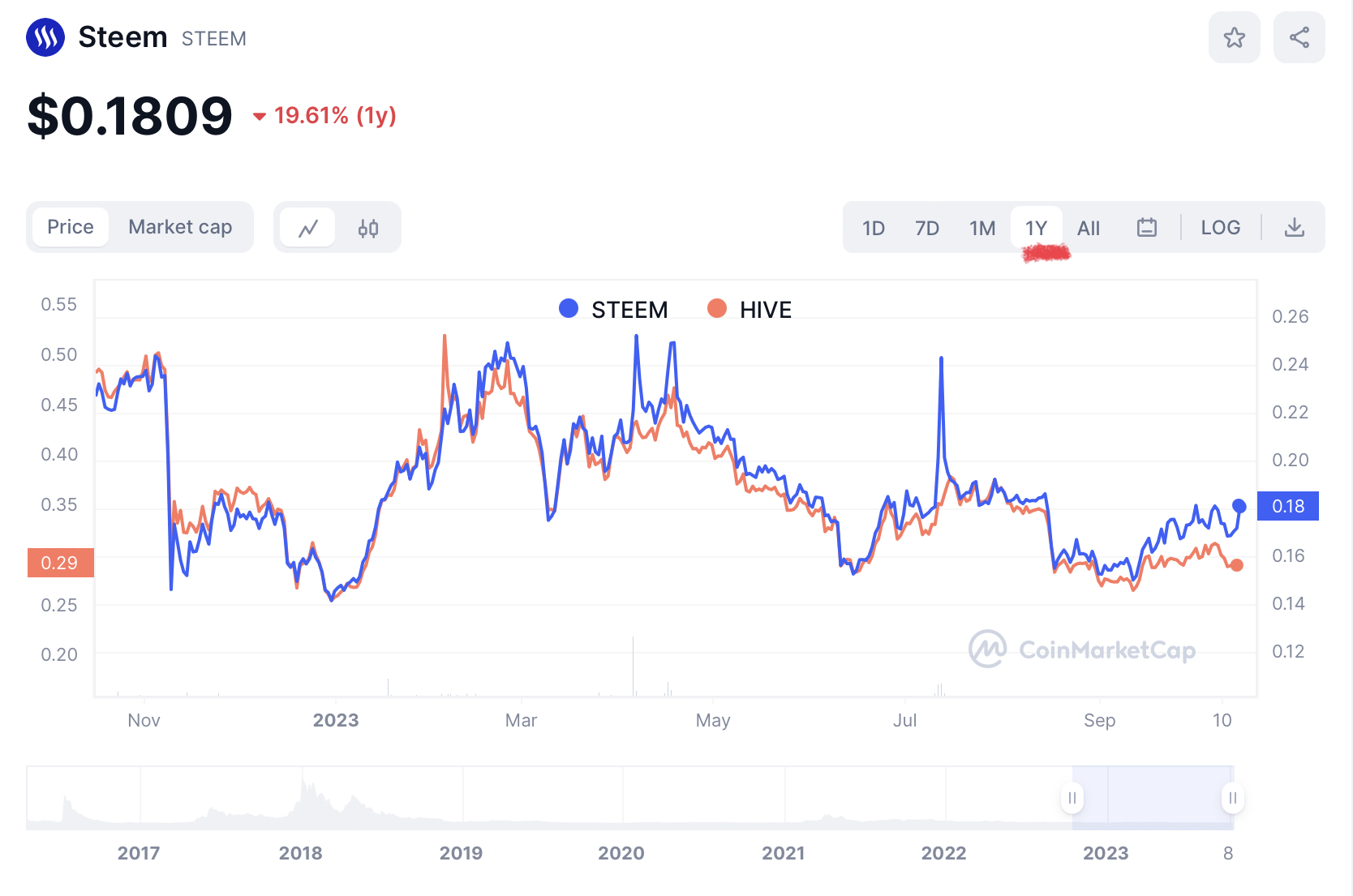Toggle LOG scale on the chart

[1220, 228]
